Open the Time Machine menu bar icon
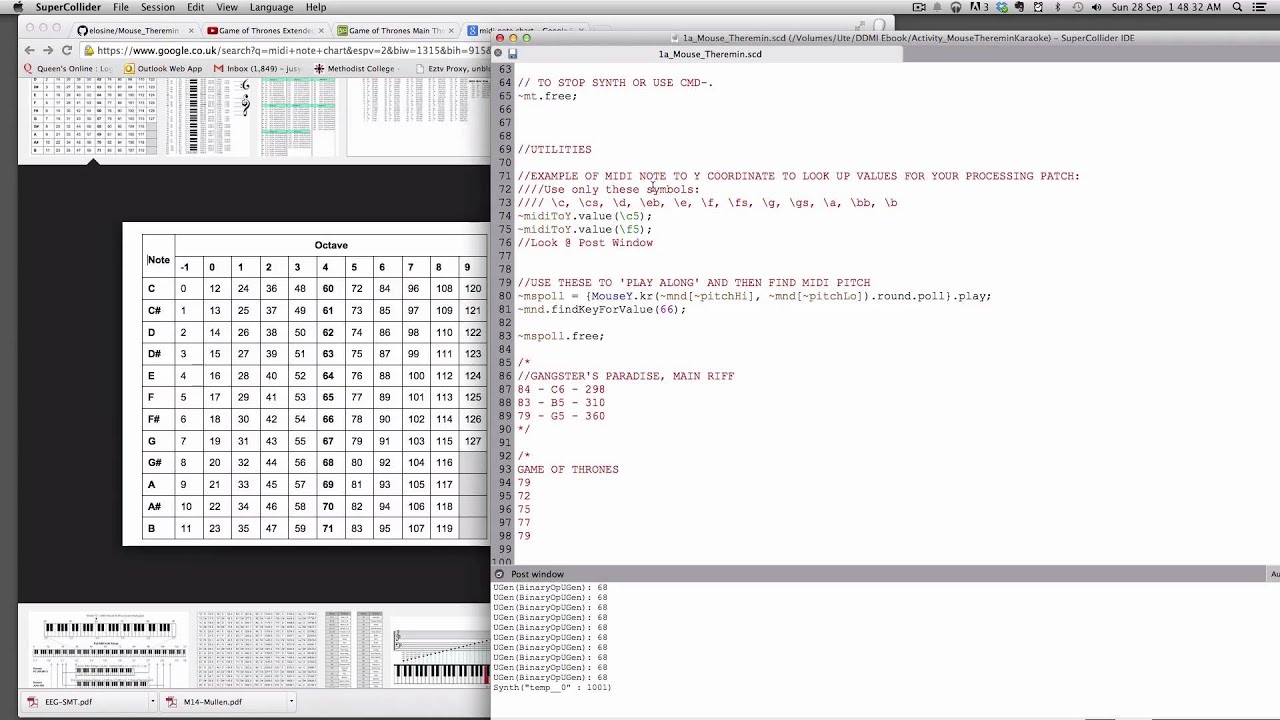This screenshot has width=1280, height=720. pos(1077,7)
